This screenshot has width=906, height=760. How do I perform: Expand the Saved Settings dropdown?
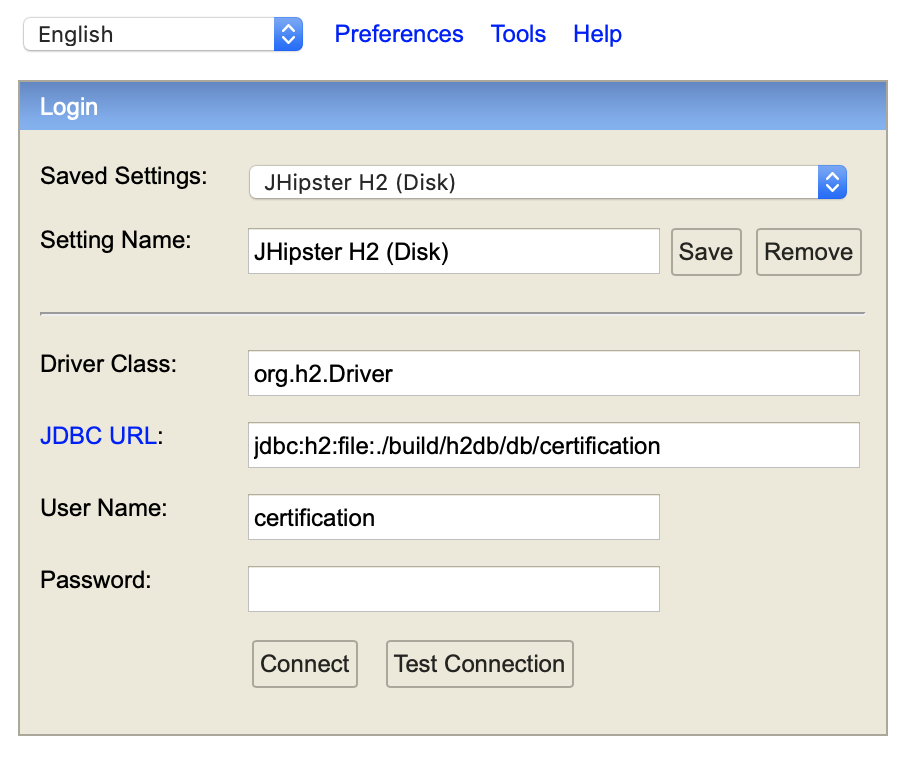point(548,182)
